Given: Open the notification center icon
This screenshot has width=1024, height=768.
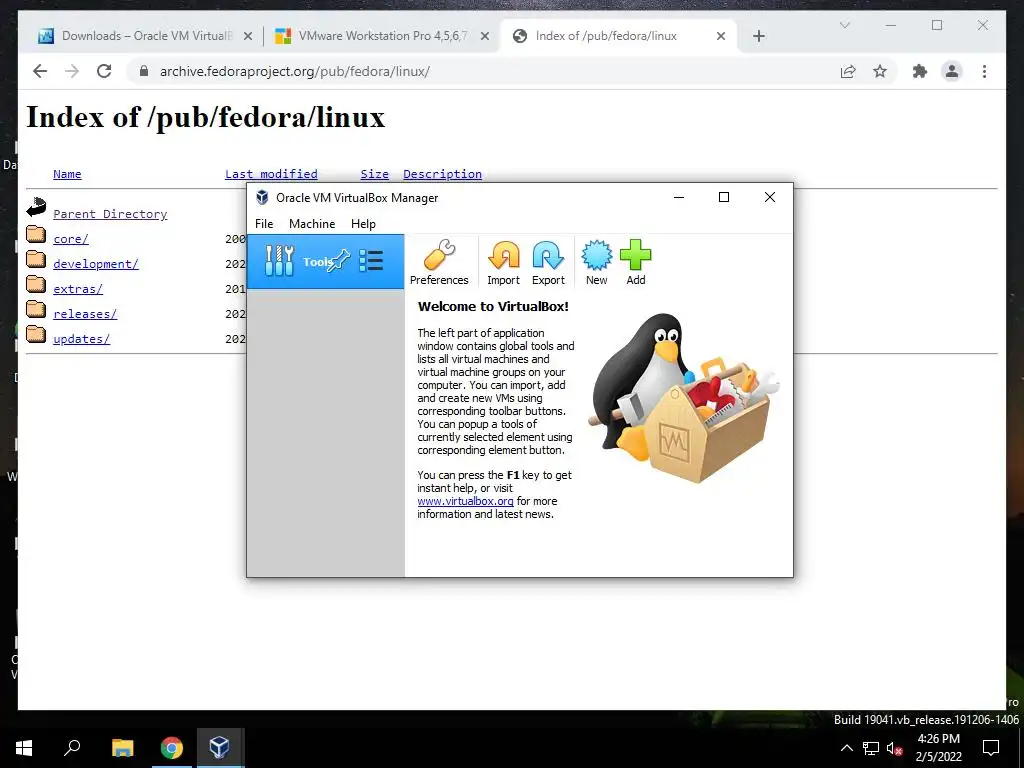Looking at the screenshot, I should pyautogui.click(x=991, y=748).
